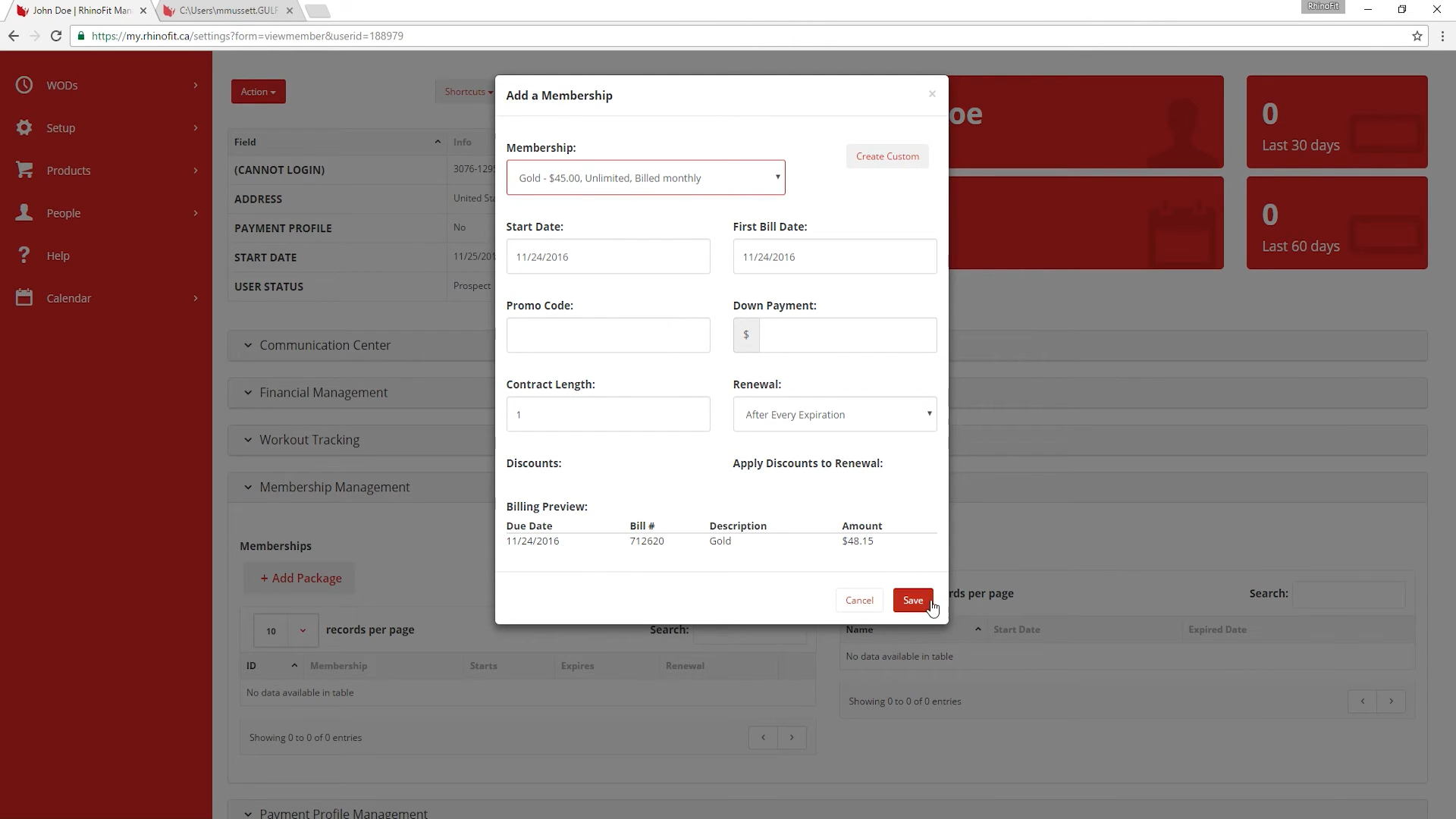
Task: Open the records per page dropdown
Action: point(285,630)
